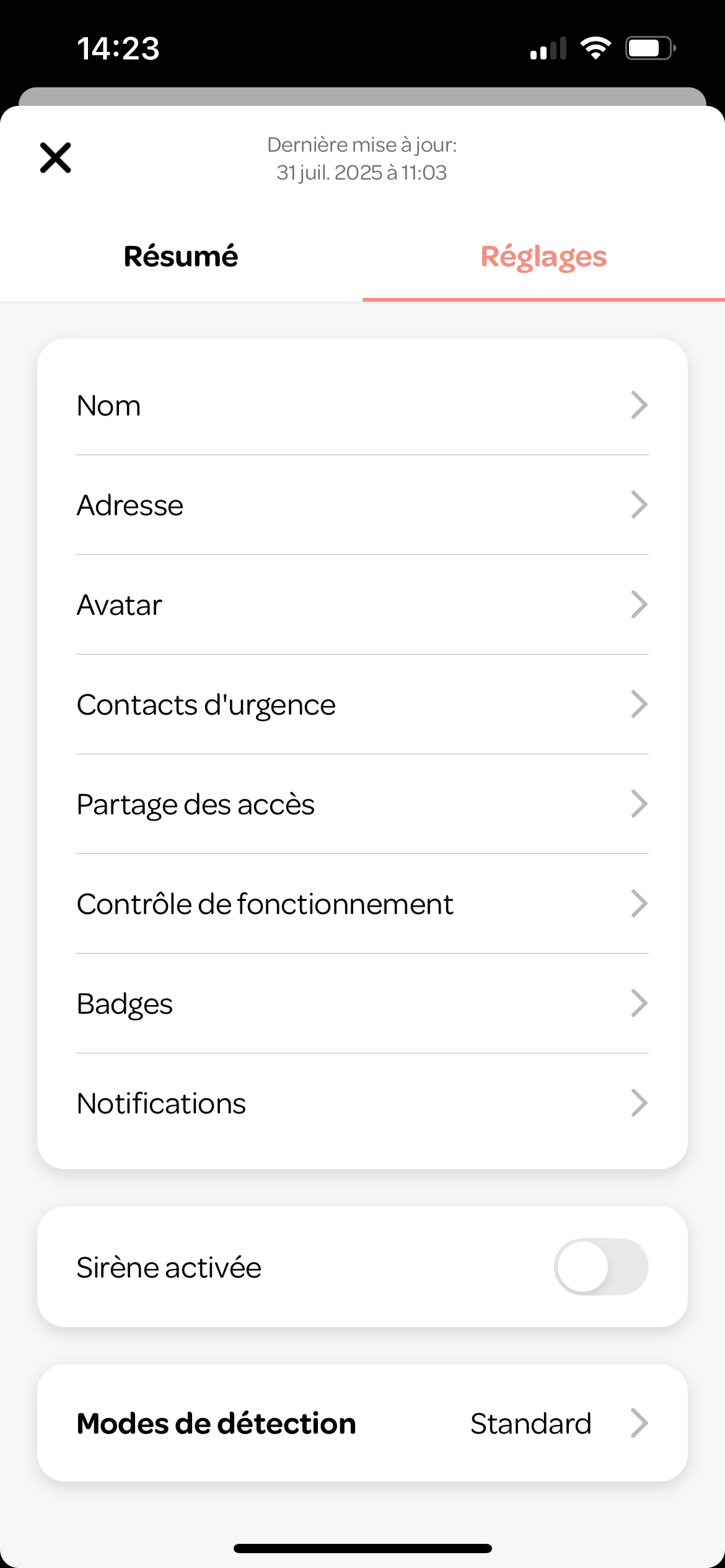Screen dimensions: 725x1568
Task: Tap the chevron beside Adresse
Action: click(x=639, y=505)
